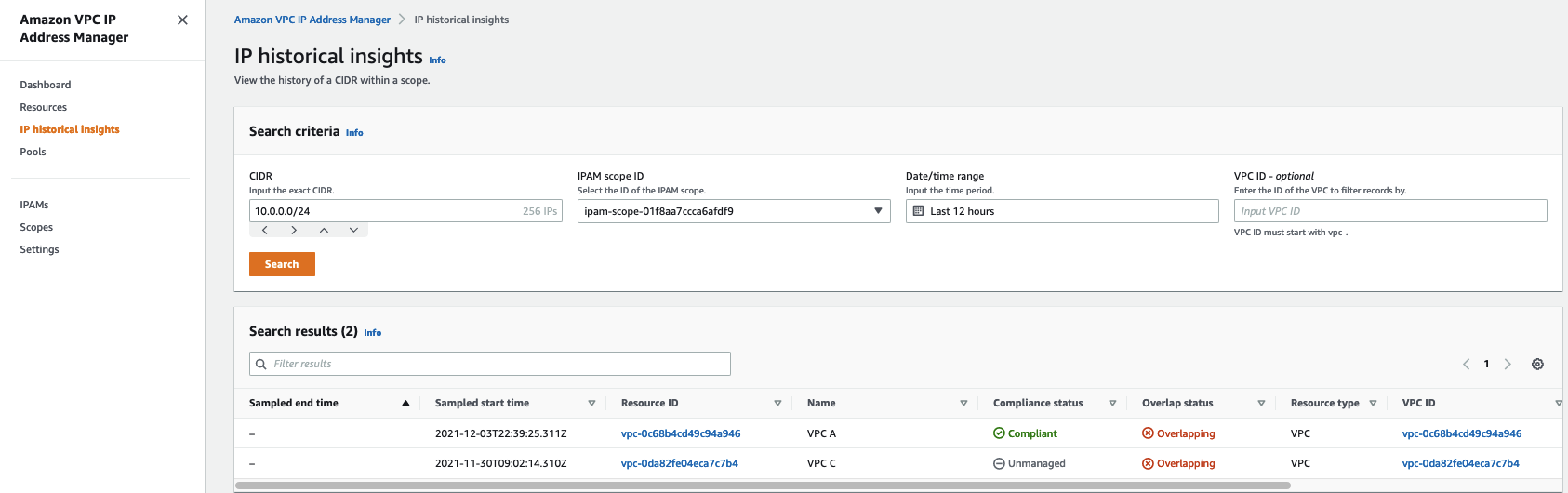Click the VPC ID input field

[1390, 211]
